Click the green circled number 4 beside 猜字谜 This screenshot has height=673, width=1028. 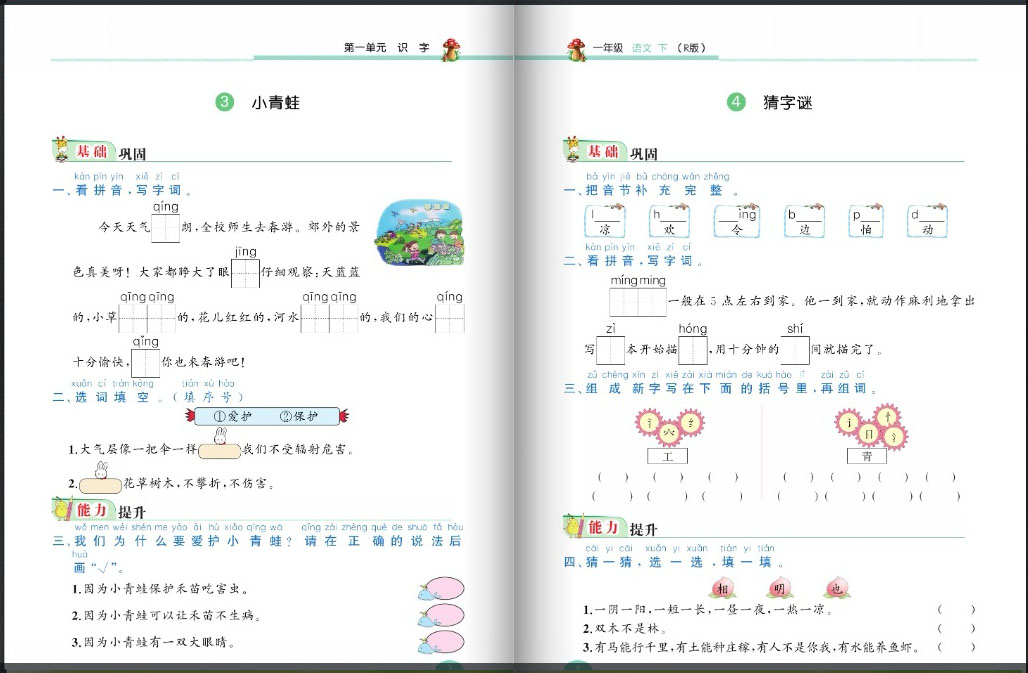point(736,102)
